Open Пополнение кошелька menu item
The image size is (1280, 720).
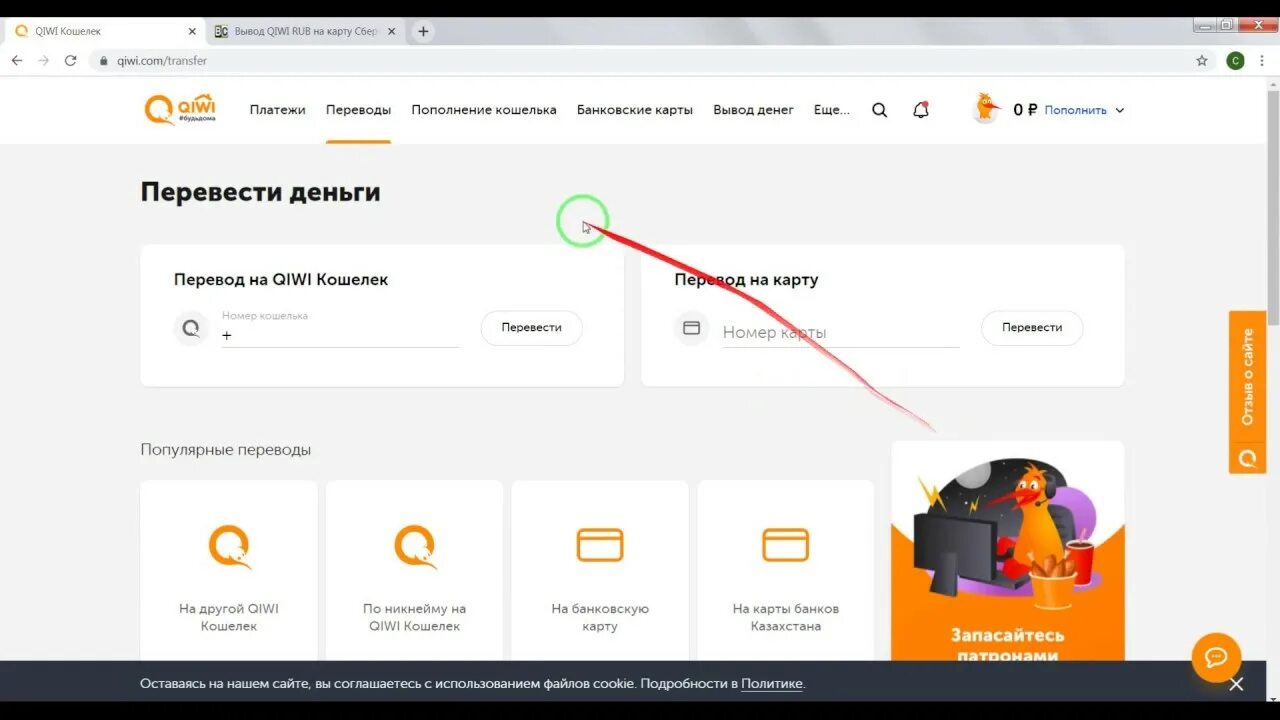tap(484, 110)
